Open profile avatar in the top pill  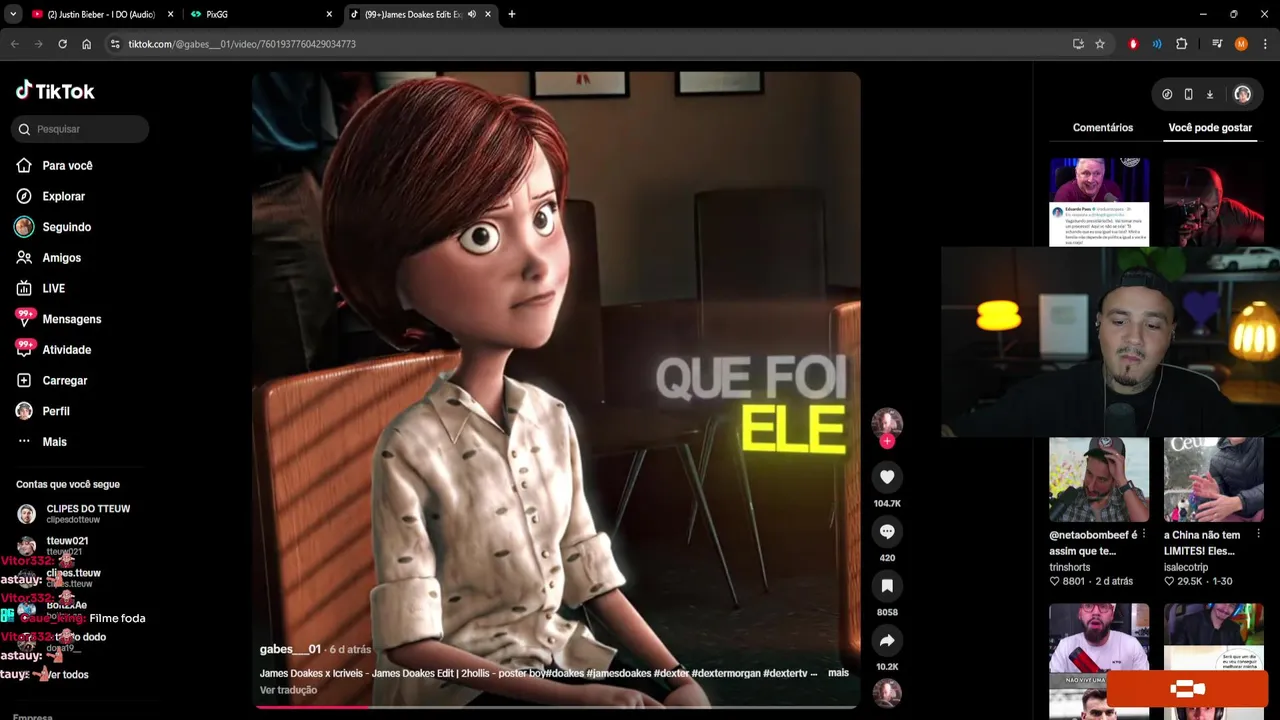(1242, 94)
